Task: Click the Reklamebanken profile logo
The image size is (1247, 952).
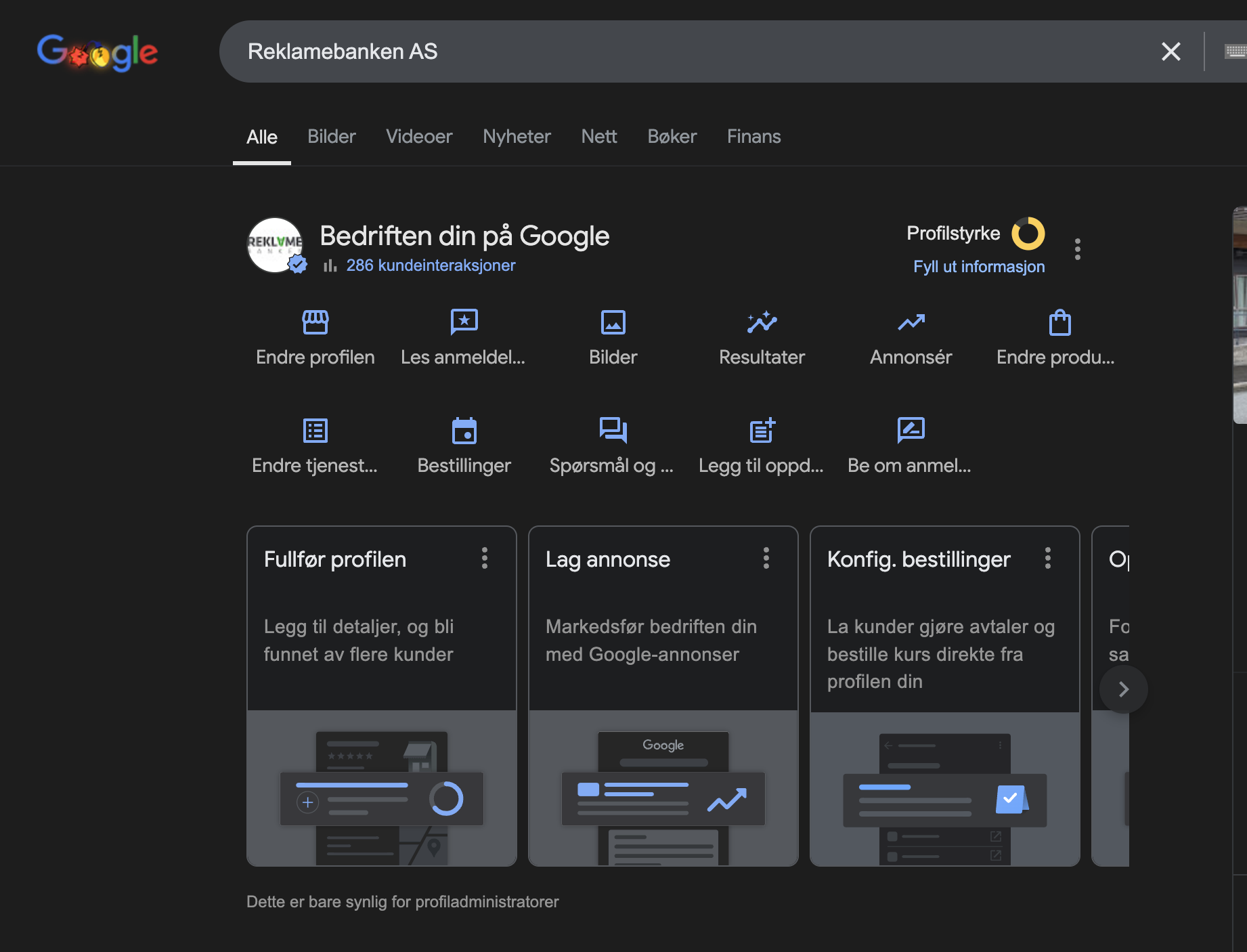Action: 275,245
